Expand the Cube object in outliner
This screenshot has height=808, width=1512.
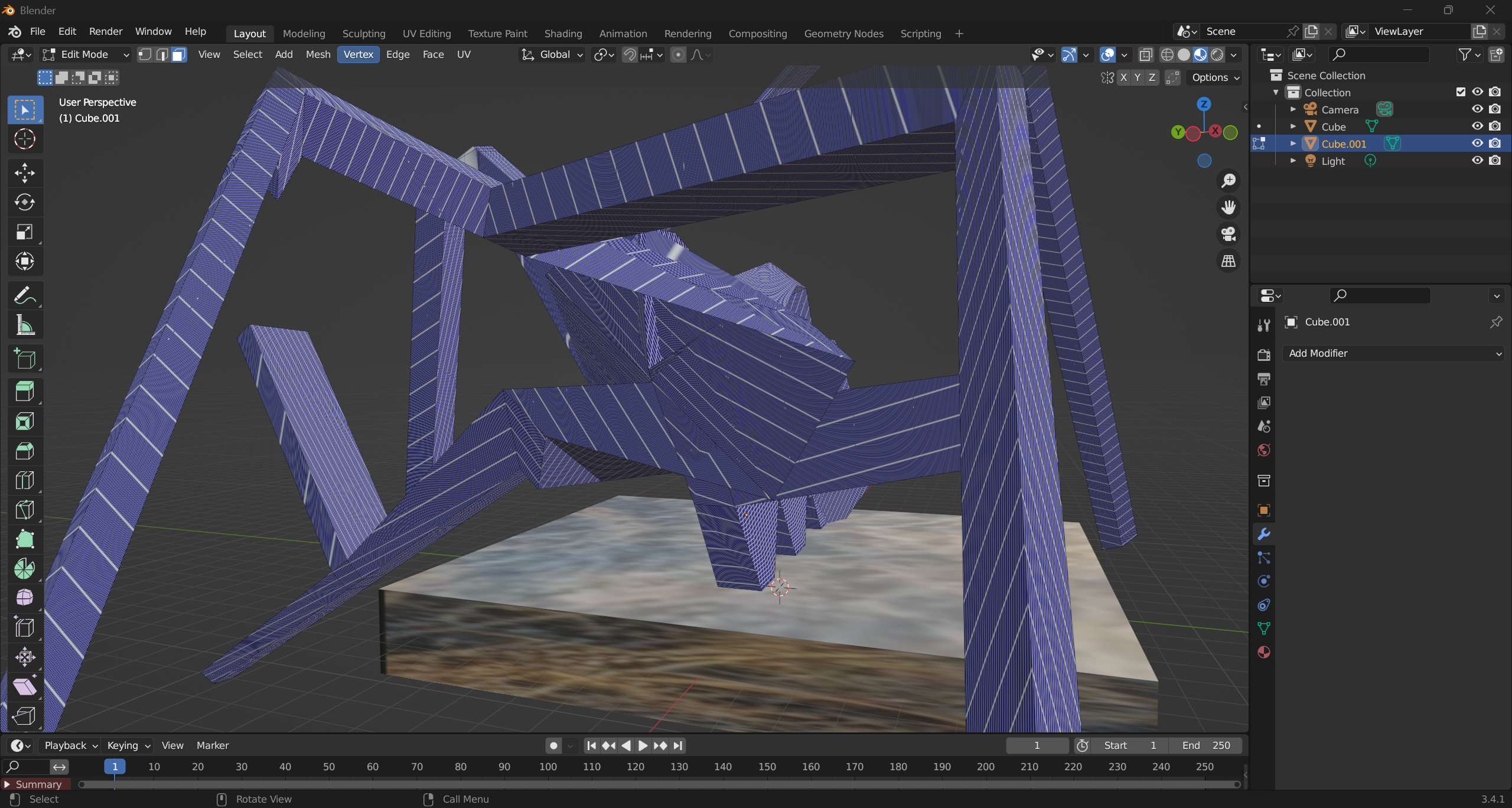pyautogui.click(x=1293, y=126)
